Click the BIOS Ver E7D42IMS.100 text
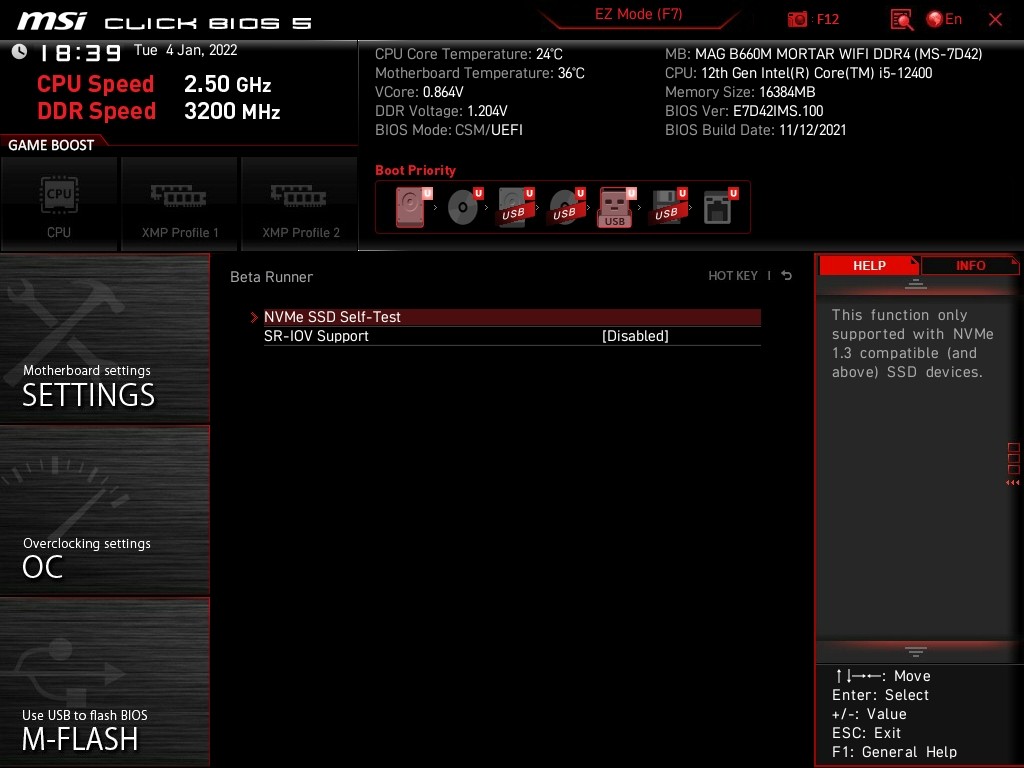The height and width of the screenshot is (768, 1024). click(x=744, y=111)
